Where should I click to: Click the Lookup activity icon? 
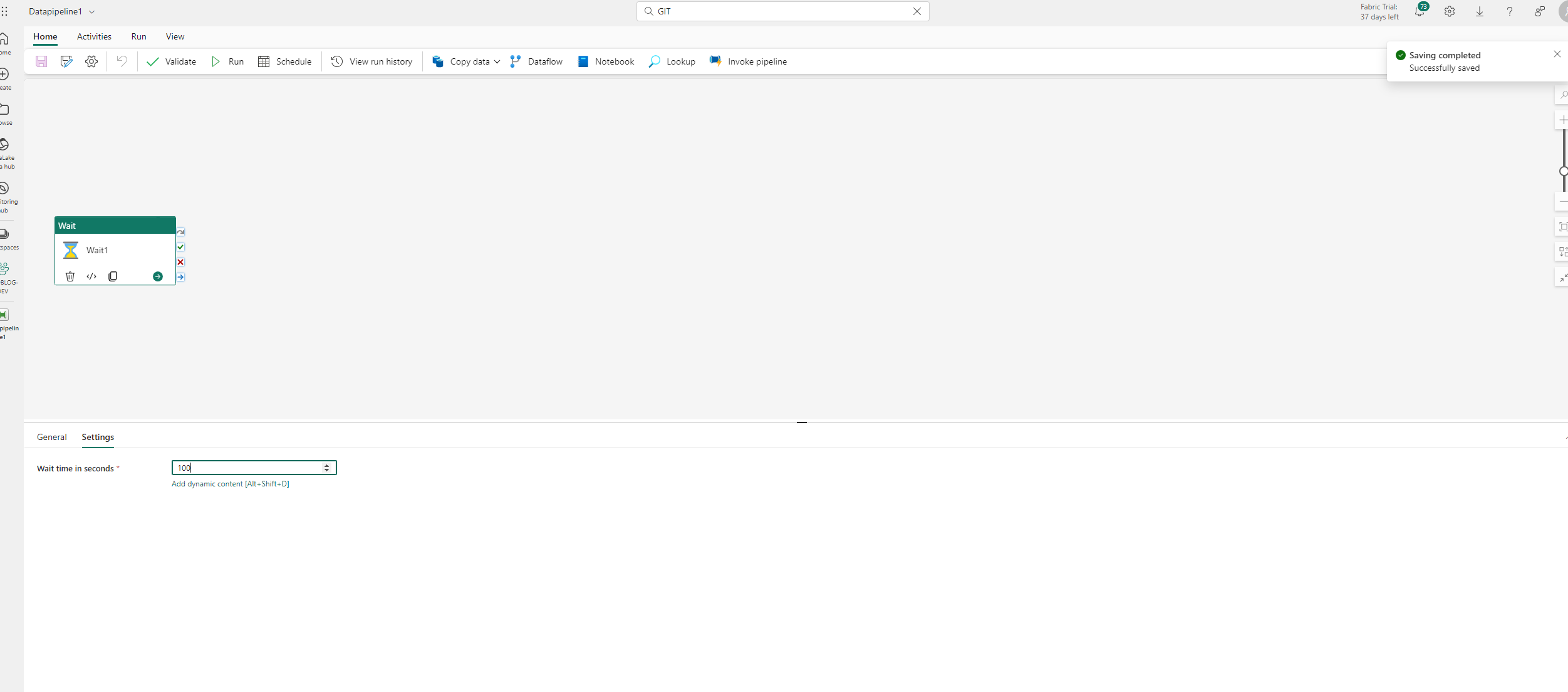click(x=654, y=62)
